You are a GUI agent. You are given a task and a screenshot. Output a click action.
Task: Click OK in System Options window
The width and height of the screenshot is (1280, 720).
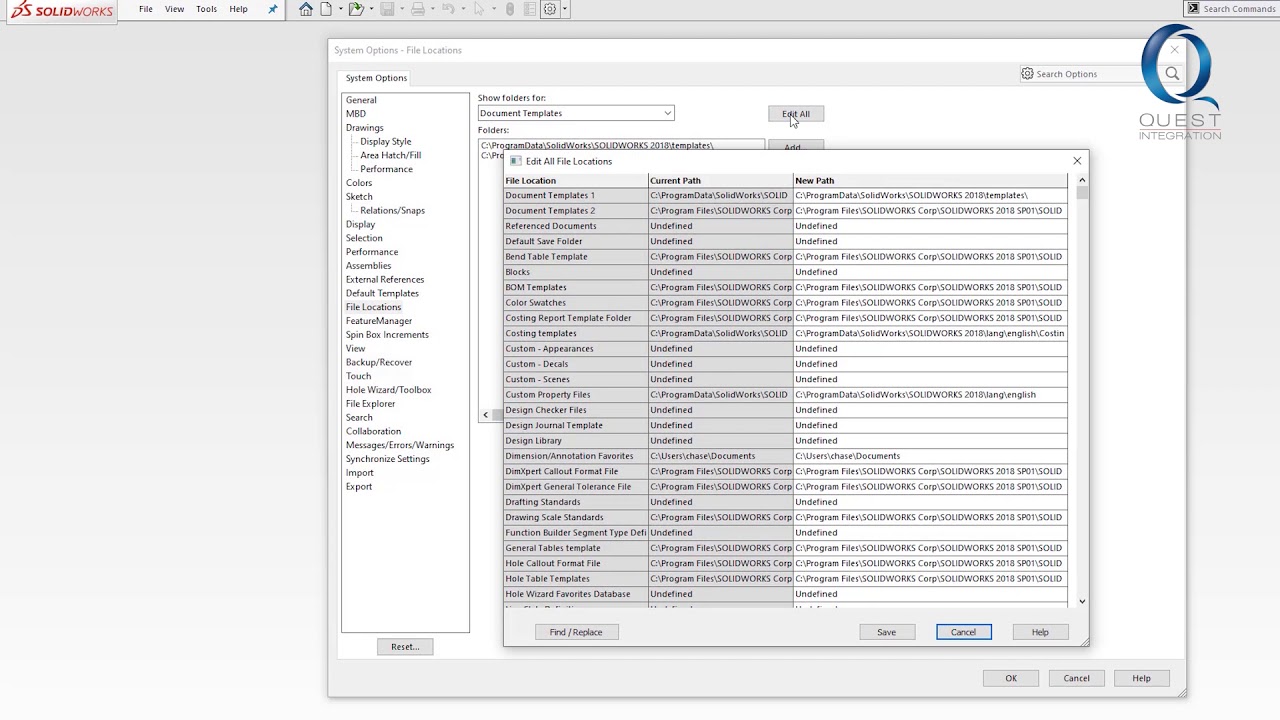(1011, 678)
